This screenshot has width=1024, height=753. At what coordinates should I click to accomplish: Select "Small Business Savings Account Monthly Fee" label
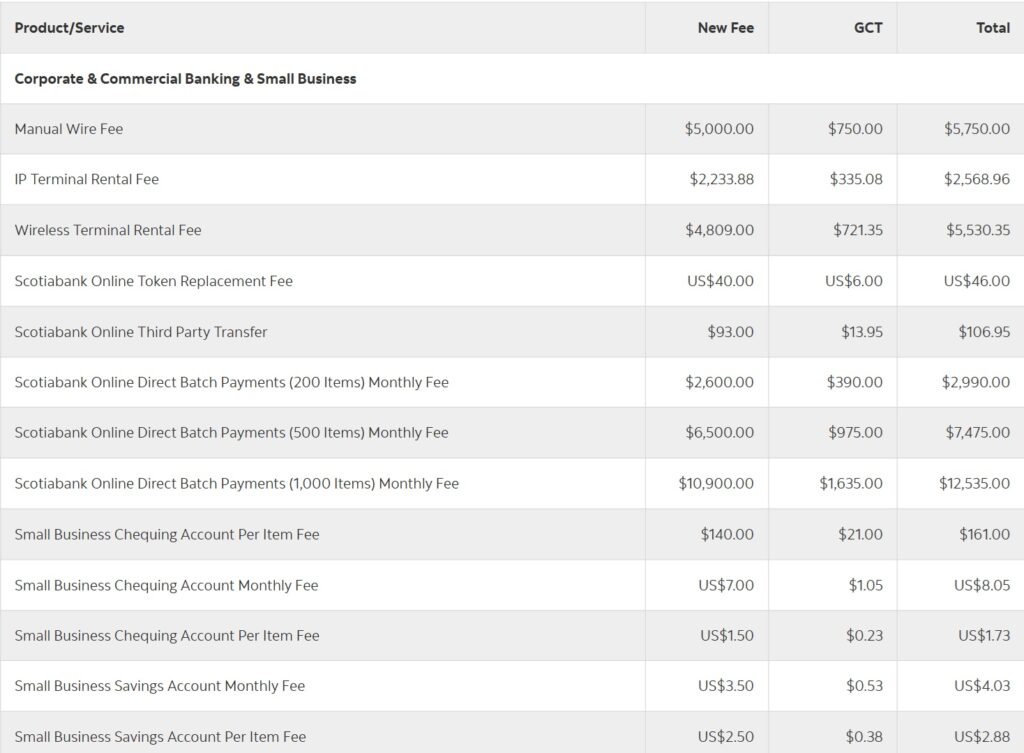point(160,686)
